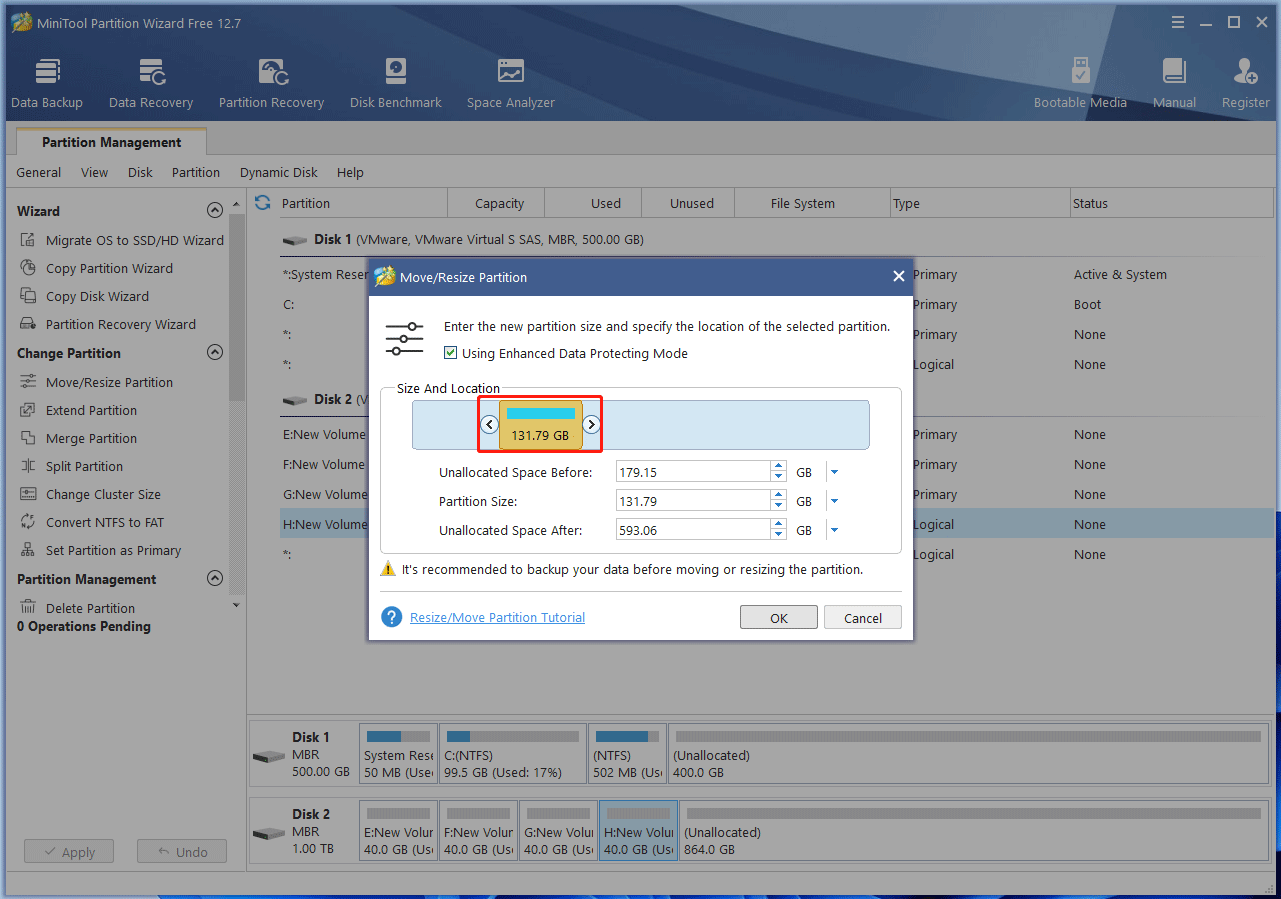Choose Set Partition as Primary
This screenshot has height=899, width=1281.
pyautogui.click(x=113, y=550)
